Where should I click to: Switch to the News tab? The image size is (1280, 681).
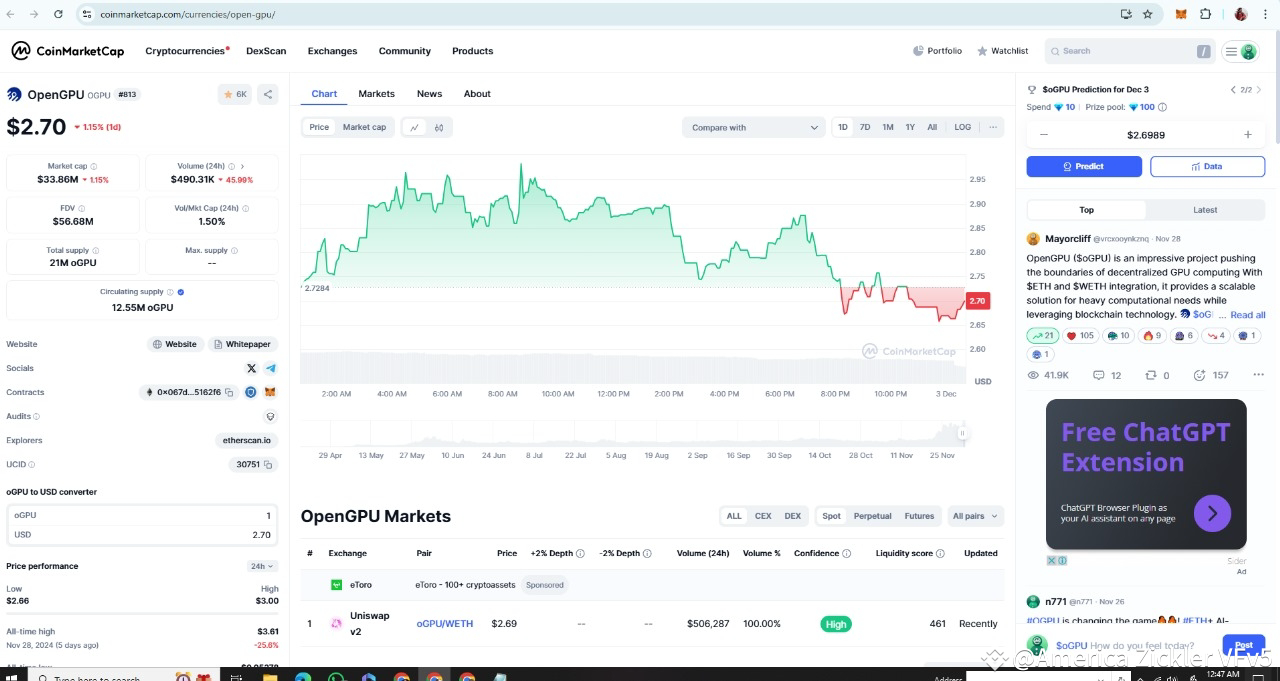click(429, 94)
